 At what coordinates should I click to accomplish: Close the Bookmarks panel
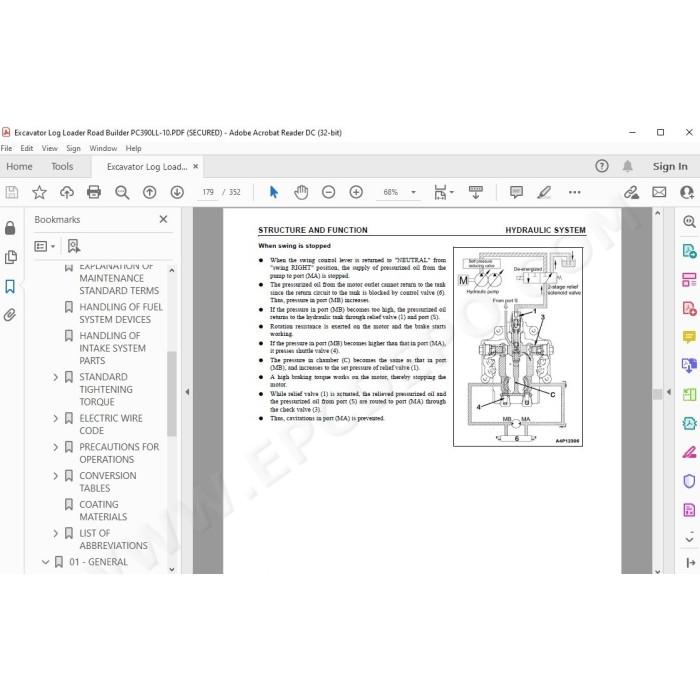163,219
